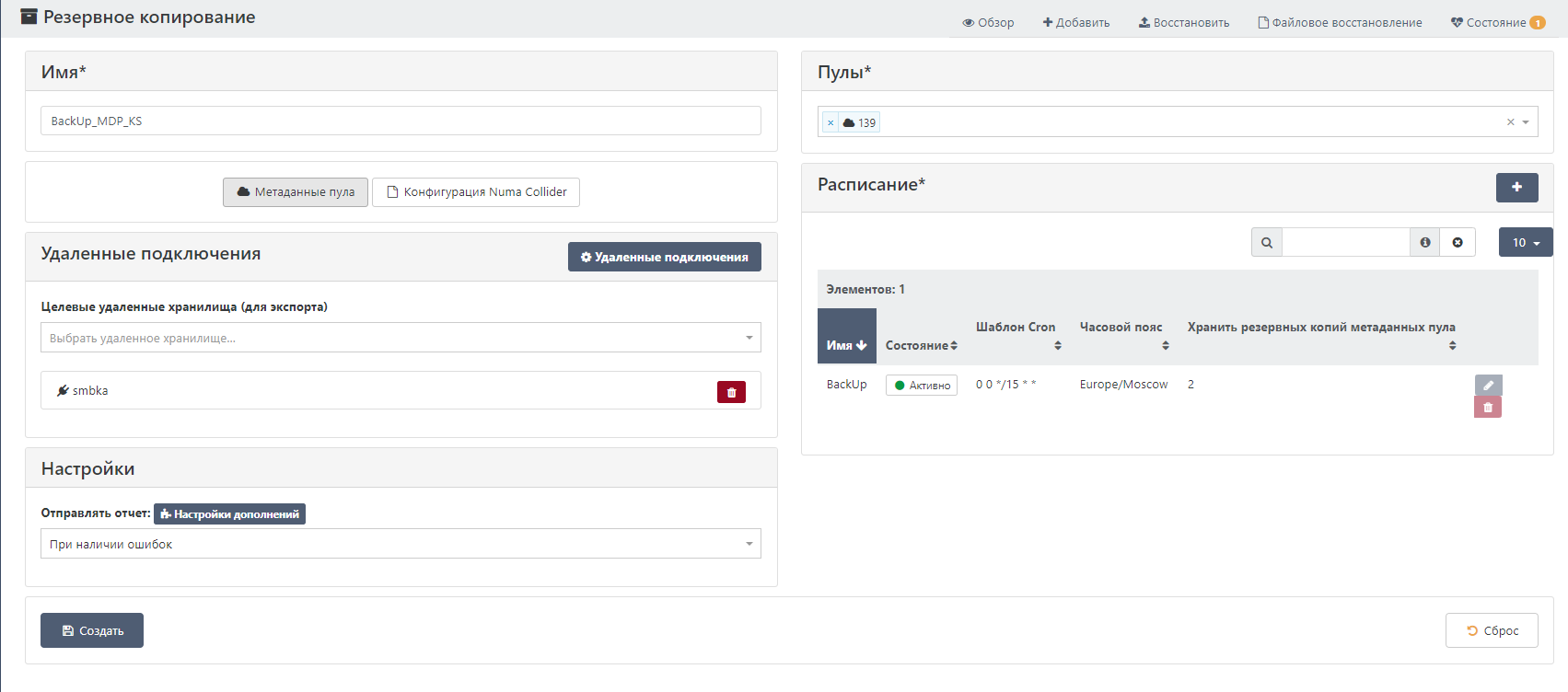Open the target remote storage dropdown
The width and height of the screenshot is (1568, 692).
[x=401, y=338]
